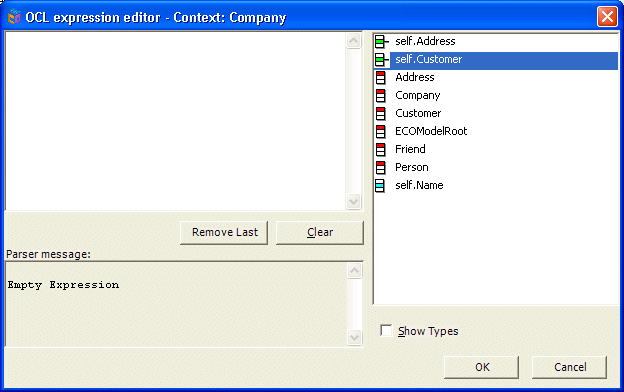
Task: Click inside the OCL expression text area
Action: point(176,121)
